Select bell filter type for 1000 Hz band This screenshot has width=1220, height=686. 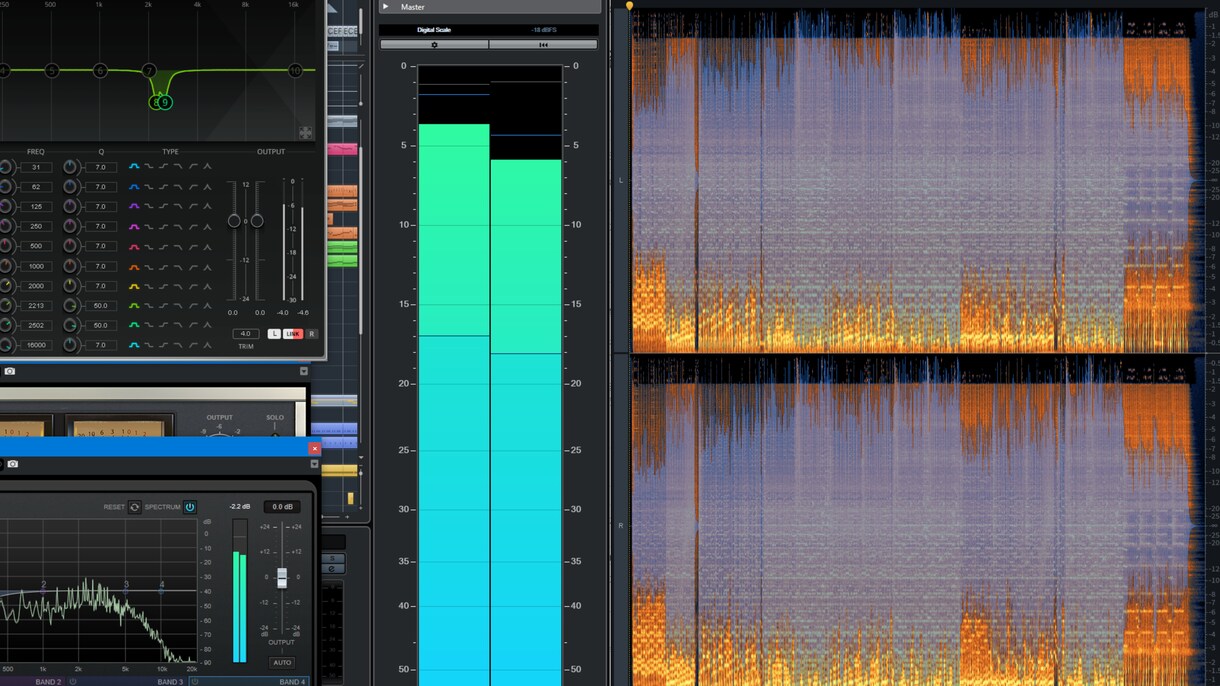pos(134,266)
